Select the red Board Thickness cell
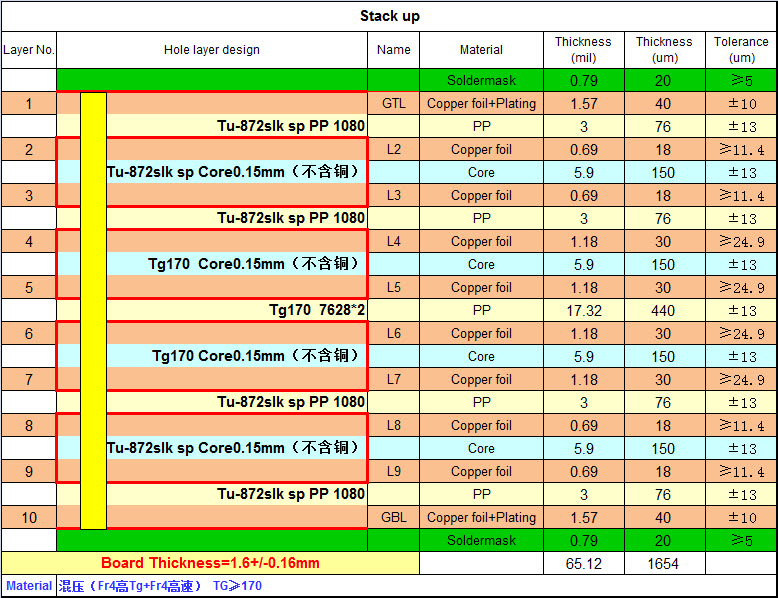The image size is (778, 598). (210, 563)
